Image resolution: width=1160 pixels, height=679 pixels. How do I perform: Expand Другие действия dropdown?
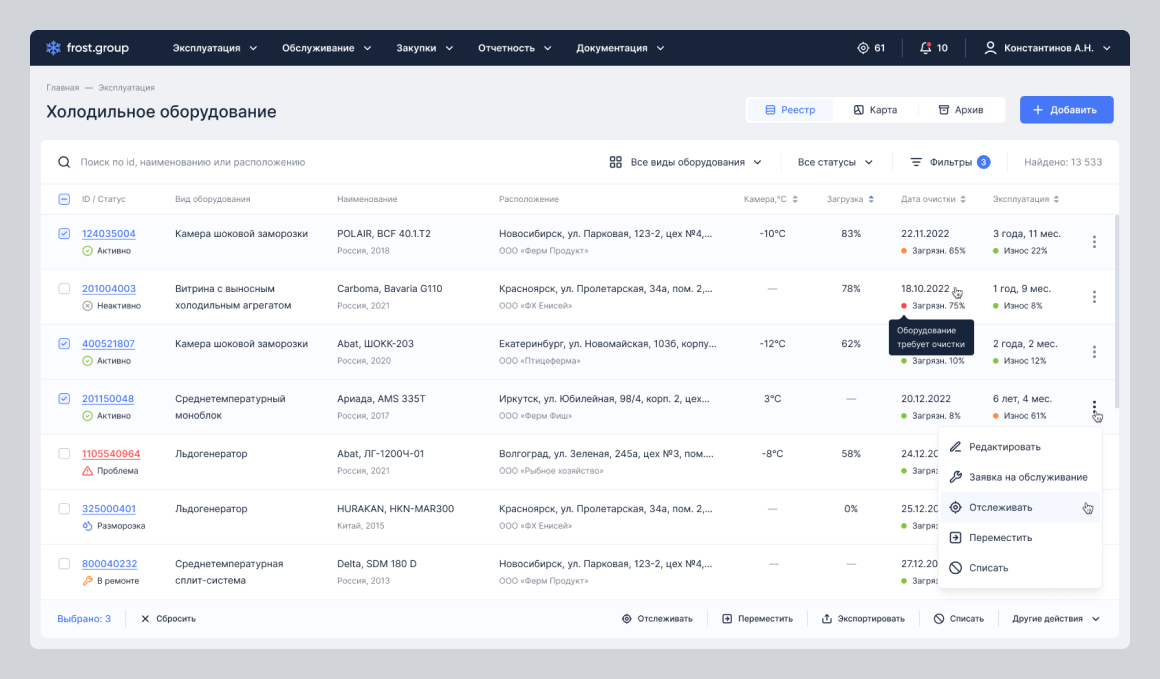(1056, 619)
